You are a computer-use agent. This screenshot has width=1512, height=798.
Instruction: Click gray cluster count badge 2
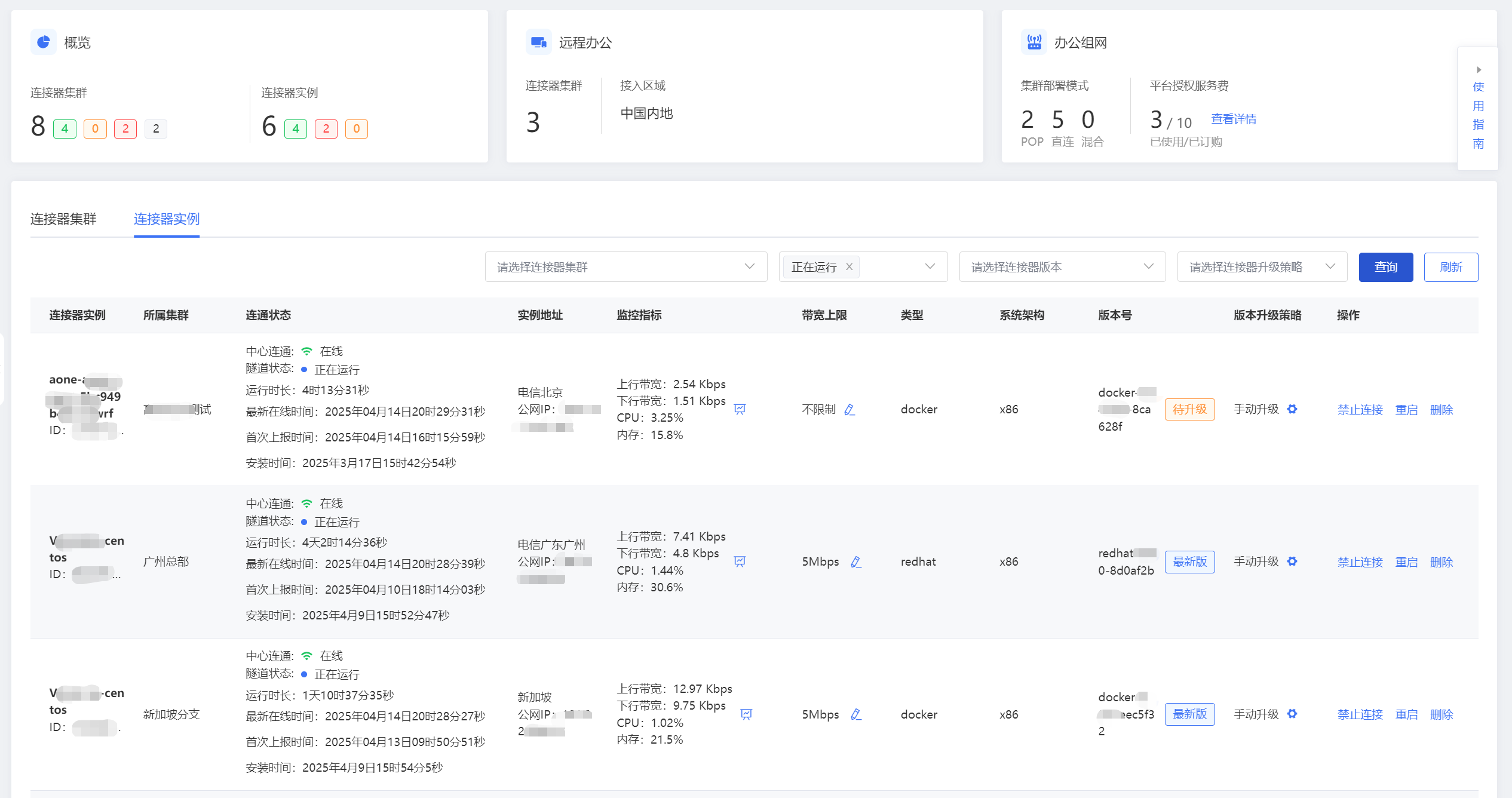pos(156,128)
